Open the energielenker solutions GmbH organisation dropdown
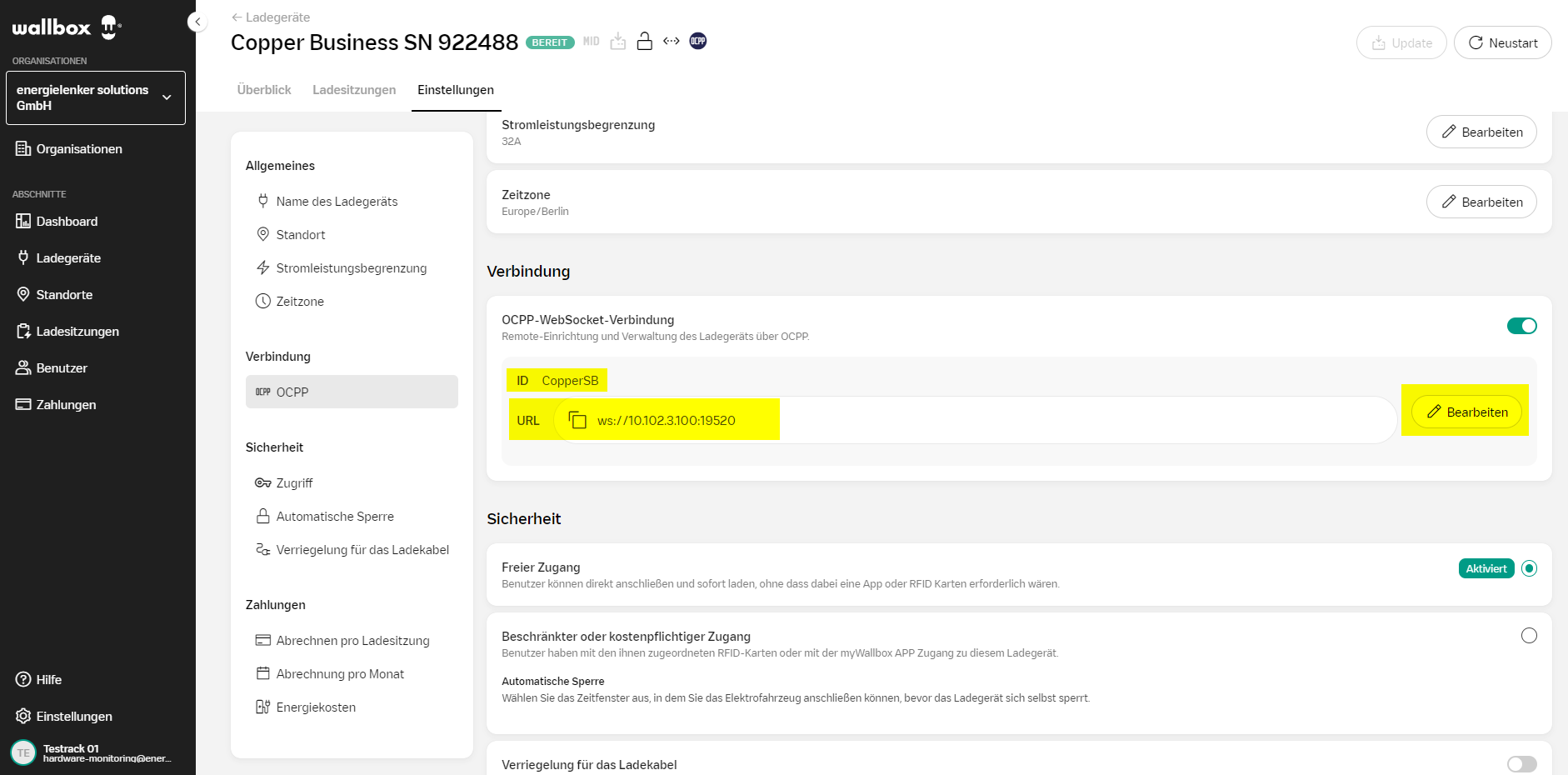The width and height of the screenshot is (1568, 775). coord(96,97)
